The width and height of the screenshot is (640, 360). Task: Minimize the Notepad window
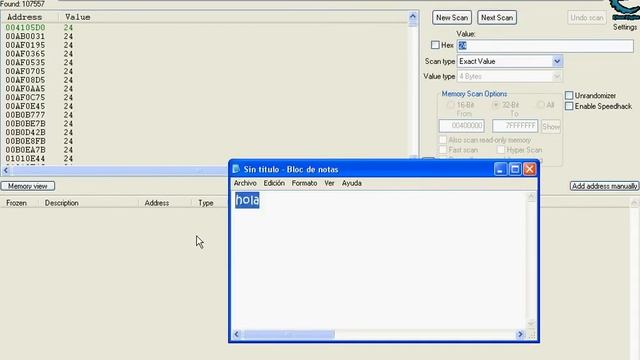click(500, 169)
